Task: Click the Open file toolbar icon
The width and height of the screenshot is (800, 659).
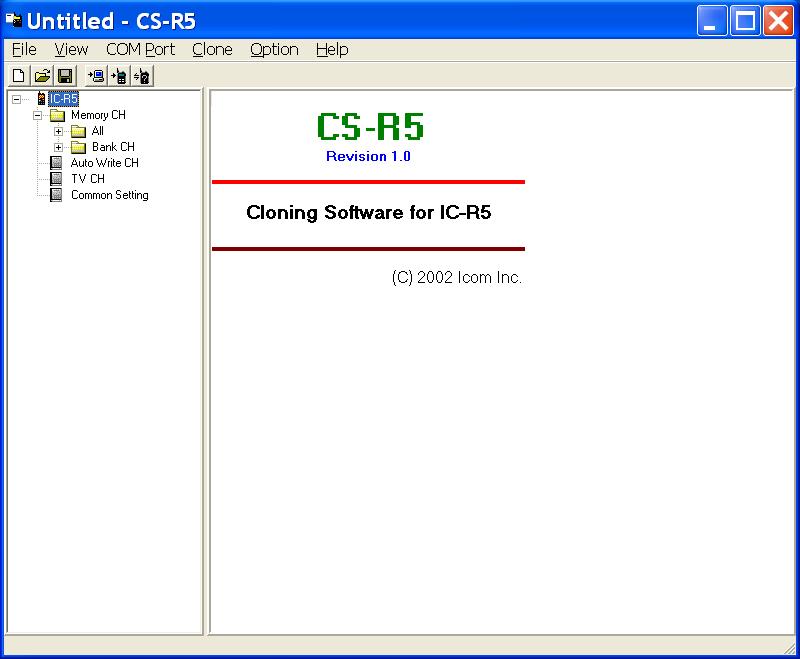Action: [42, 76]
